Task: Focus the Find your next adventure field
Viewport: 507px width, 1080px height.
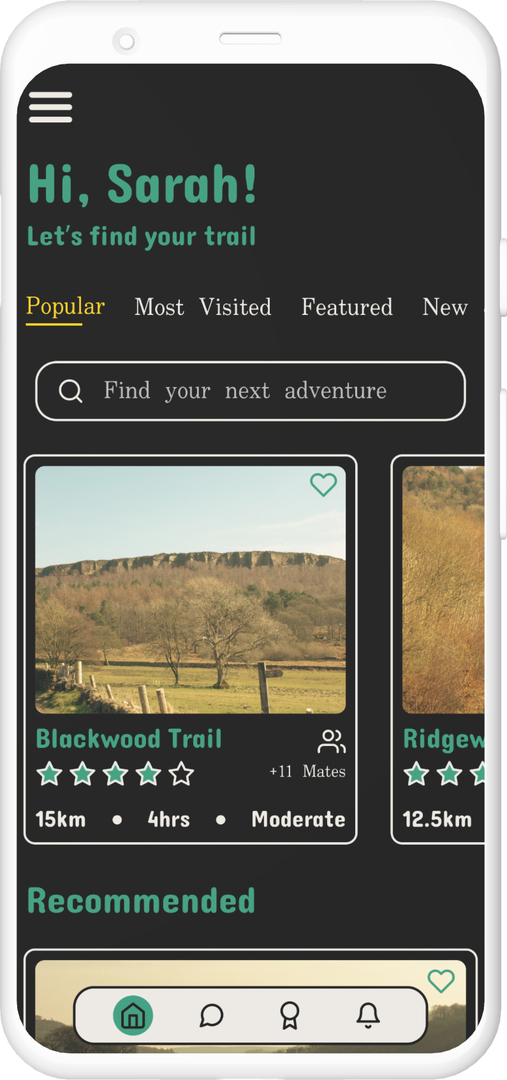Action: point(250,391)
